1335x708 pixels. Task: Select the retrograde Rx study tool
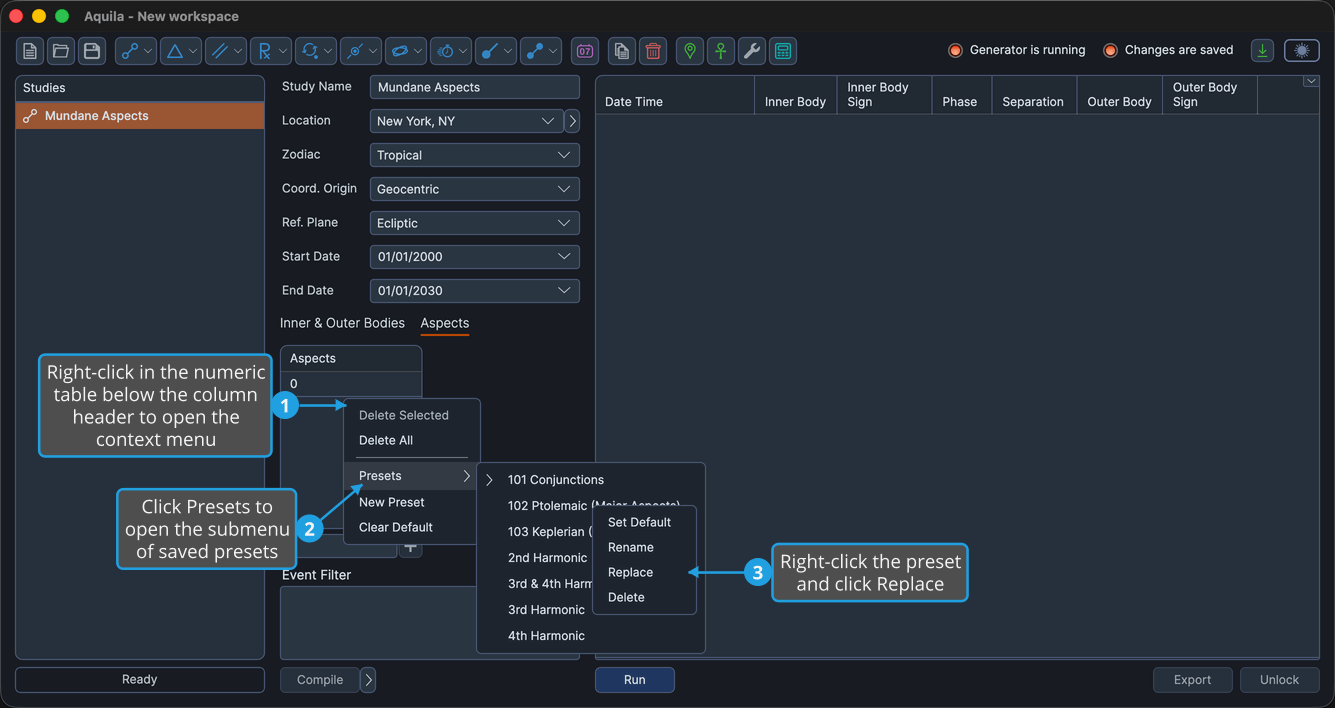pos(271,51)
